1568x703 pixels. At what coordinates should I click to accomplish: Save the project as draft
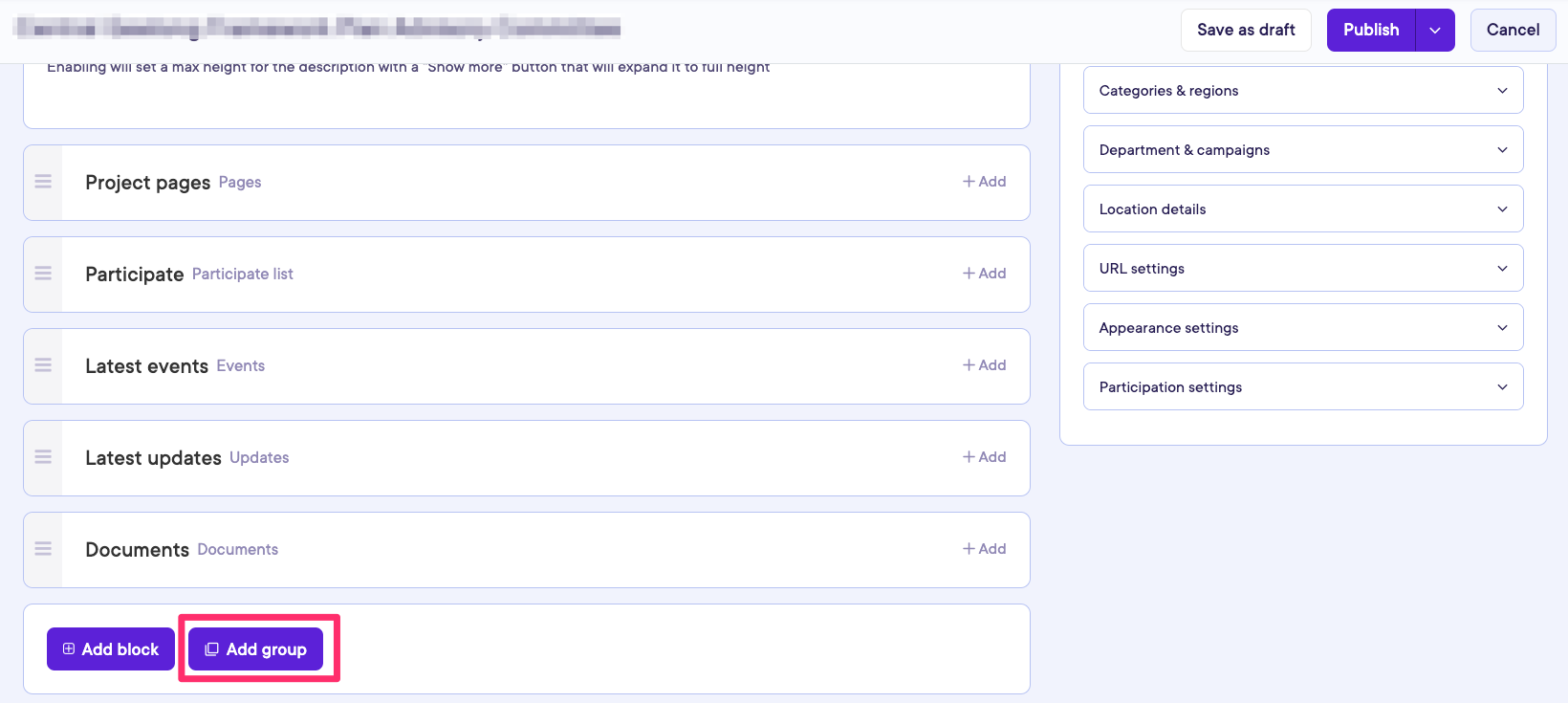(x=1246, y=31)
